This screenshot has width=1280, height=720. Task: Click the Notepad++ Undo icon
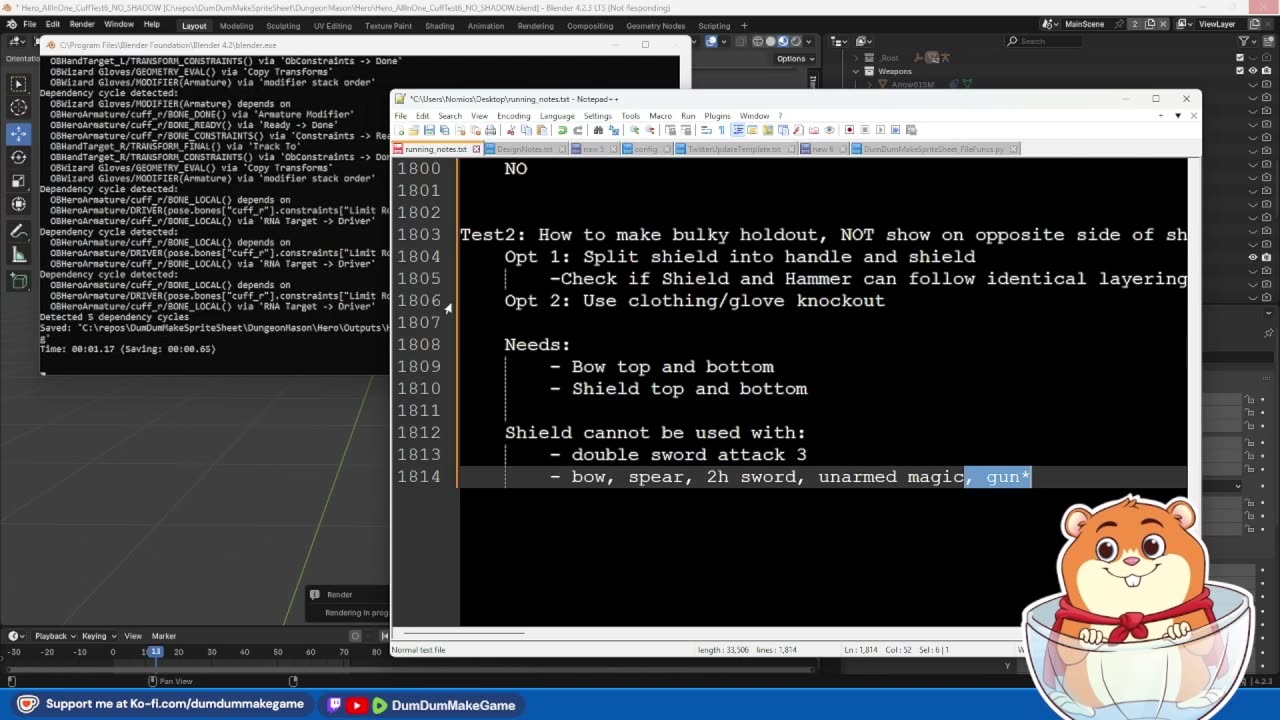(x=562, y=130)
